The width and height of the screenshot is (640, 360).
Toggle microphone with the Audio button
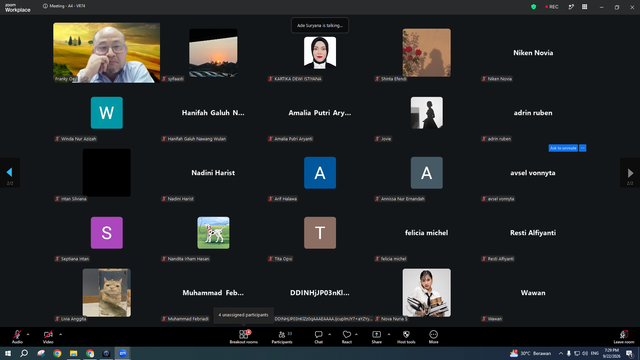(17, 337)
